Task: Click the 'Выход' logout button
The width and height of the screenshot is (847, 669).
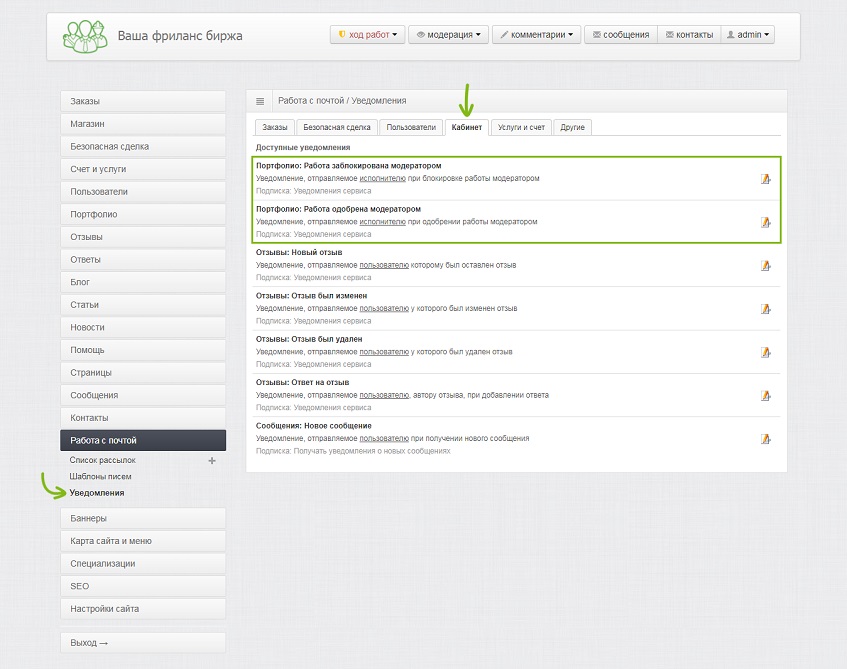Action: tap(143, 643)
